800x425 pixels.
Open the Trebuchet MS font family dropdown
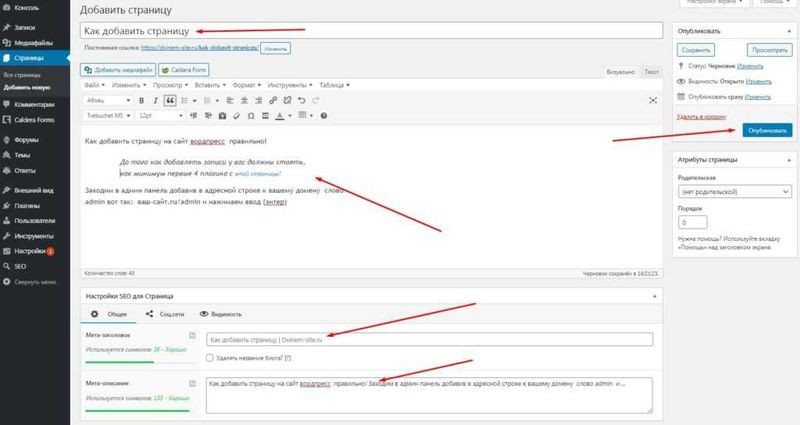coord(108,116)
